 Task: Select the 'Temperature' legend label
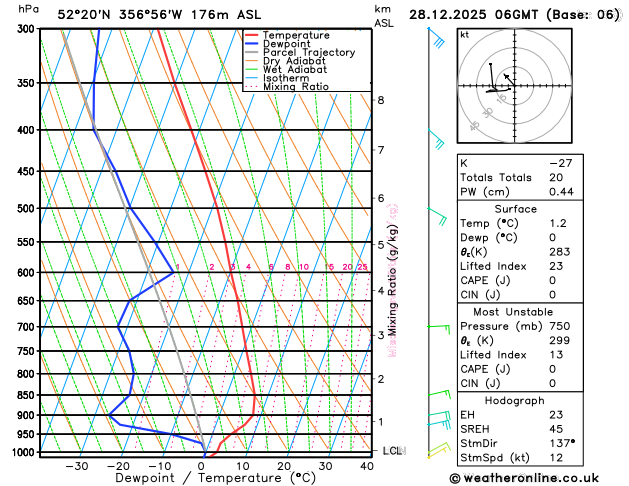(x=296, y=35)
